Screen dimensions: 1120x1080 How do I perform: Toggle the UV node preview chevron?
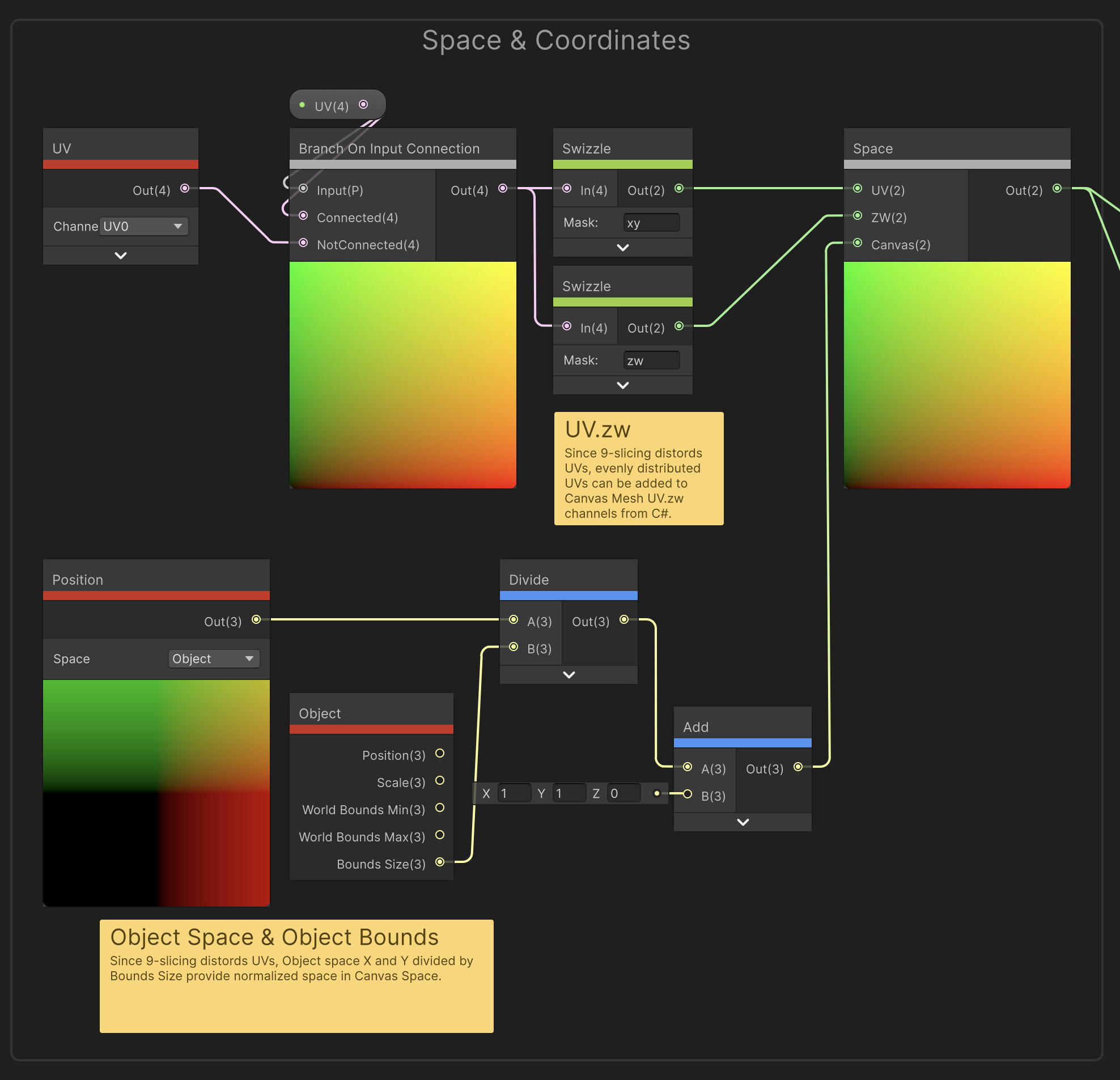coord(121,256)
